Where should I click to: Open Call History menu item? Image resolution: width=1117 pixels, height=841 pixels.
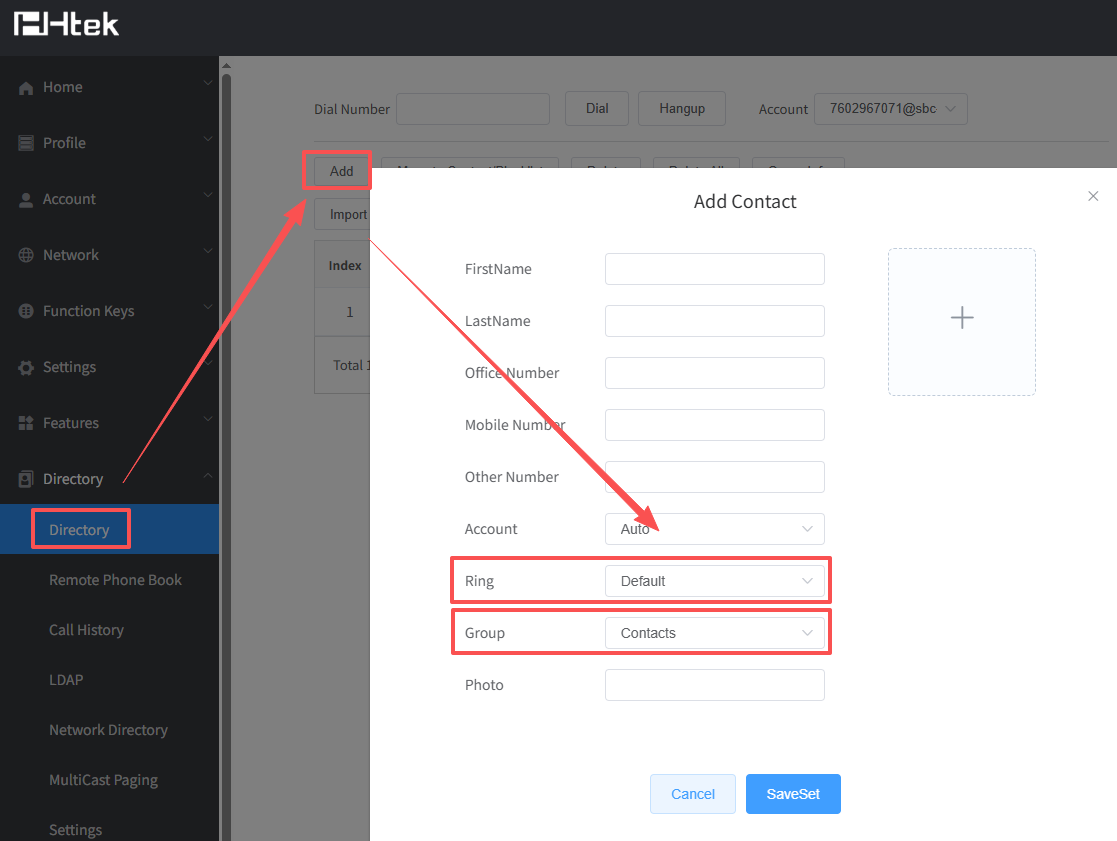click(x=86, y=630)
